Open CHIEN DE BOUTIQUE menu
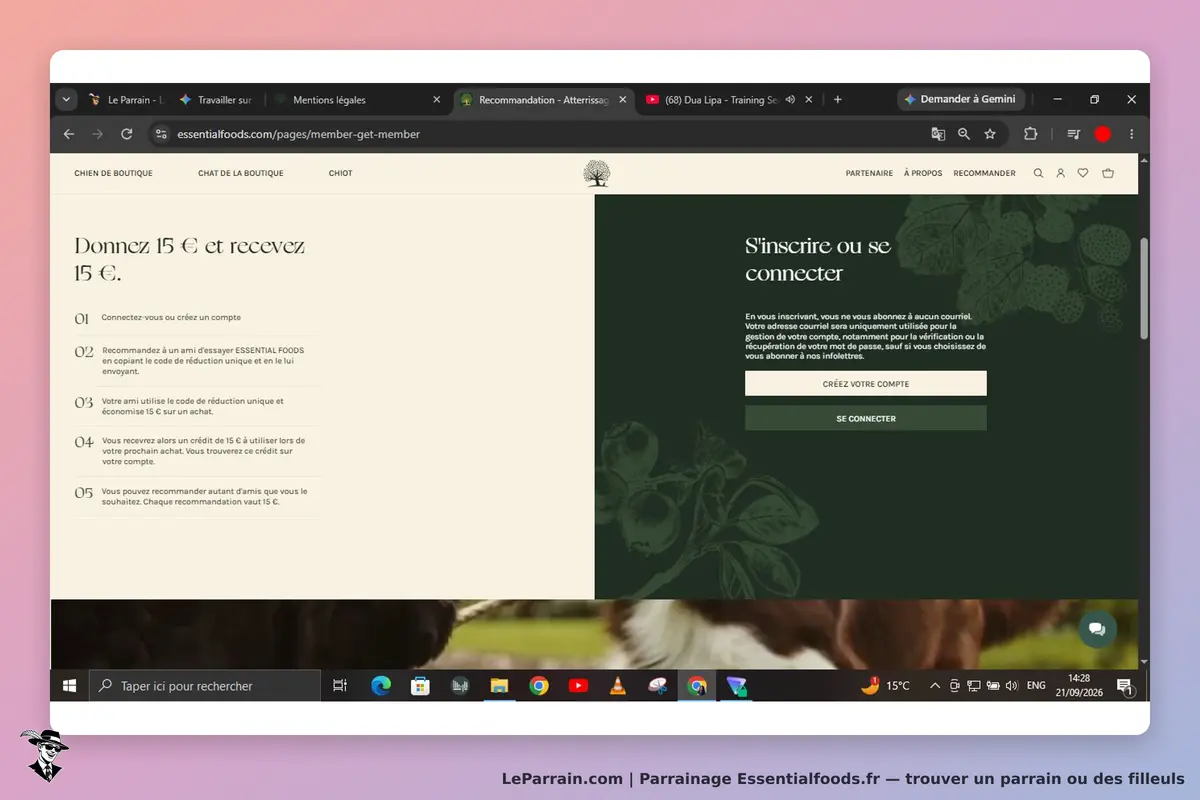Screen dimensions: 1200x800 113,173
